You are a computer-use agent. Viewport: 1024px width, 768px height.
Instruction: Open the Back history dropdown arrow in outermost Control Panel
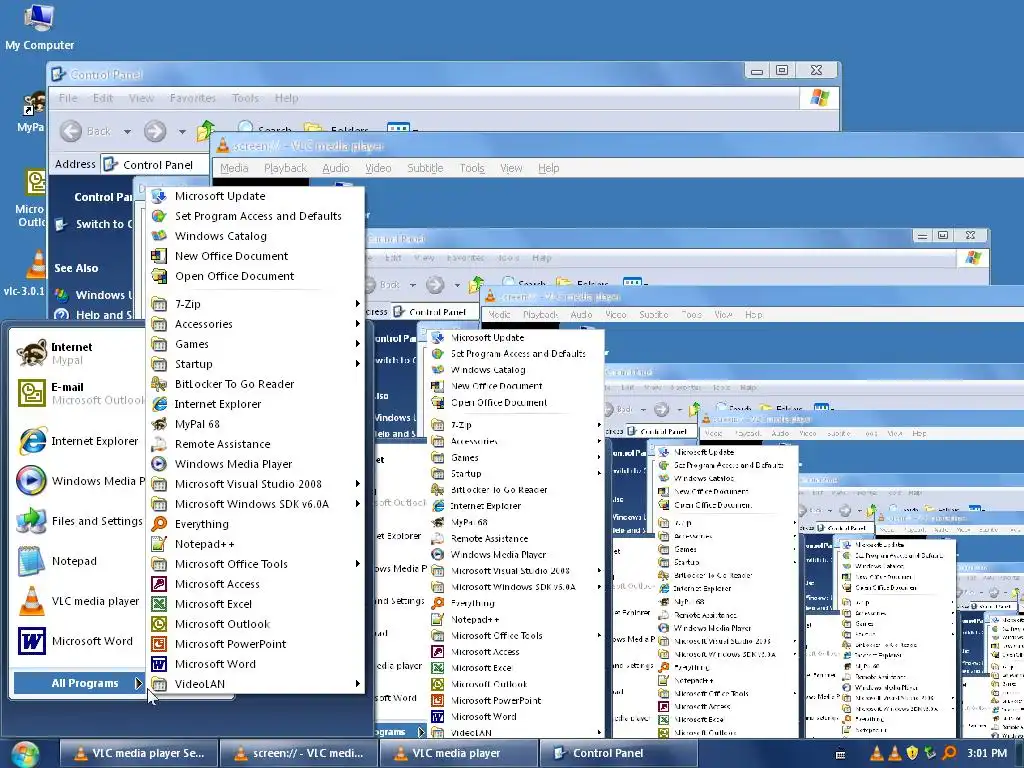127,131
